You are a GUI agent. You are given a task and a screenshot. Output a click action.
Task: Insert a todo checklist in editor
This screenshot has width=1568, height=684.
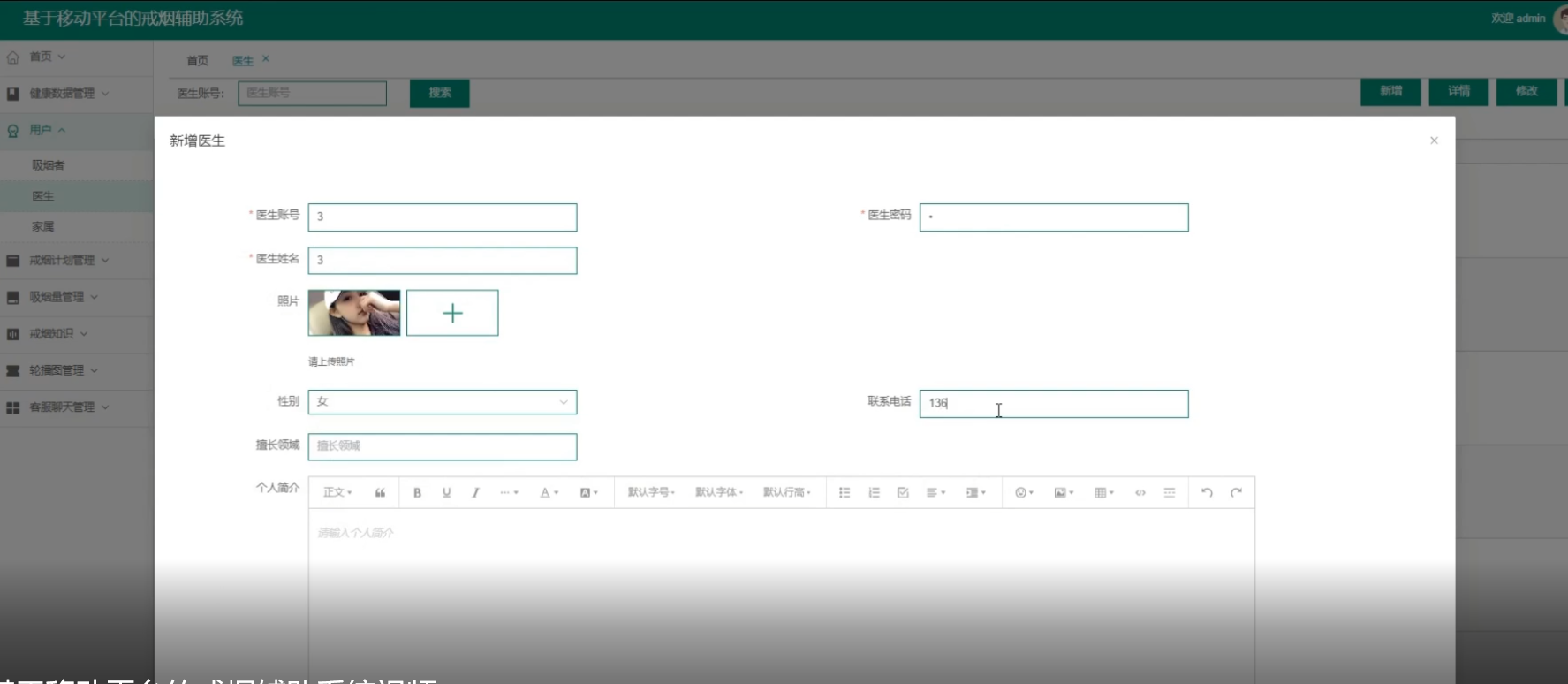(x=903, y=493)
